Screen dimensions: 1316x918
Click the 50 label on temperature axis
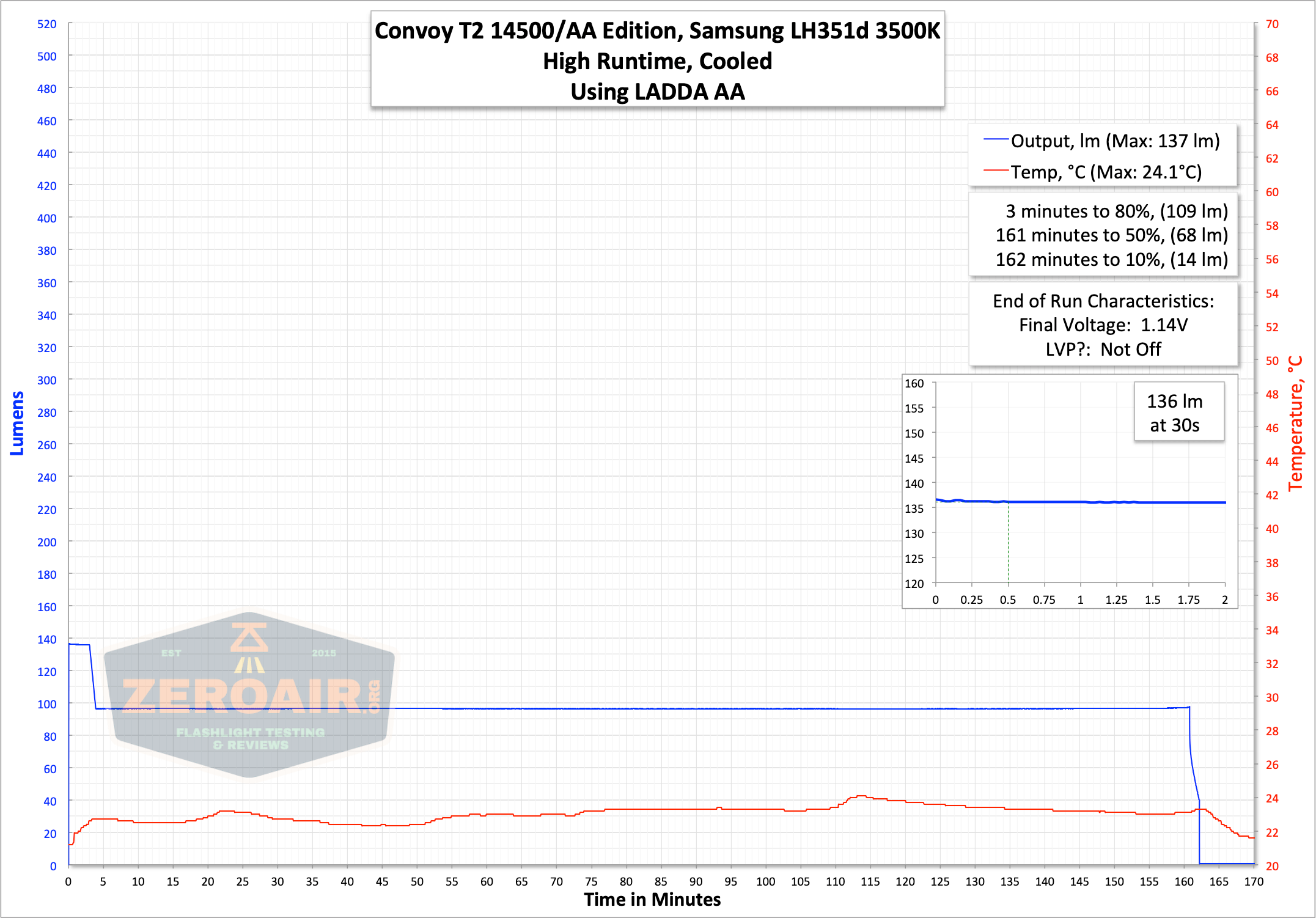pos(1272,361)
